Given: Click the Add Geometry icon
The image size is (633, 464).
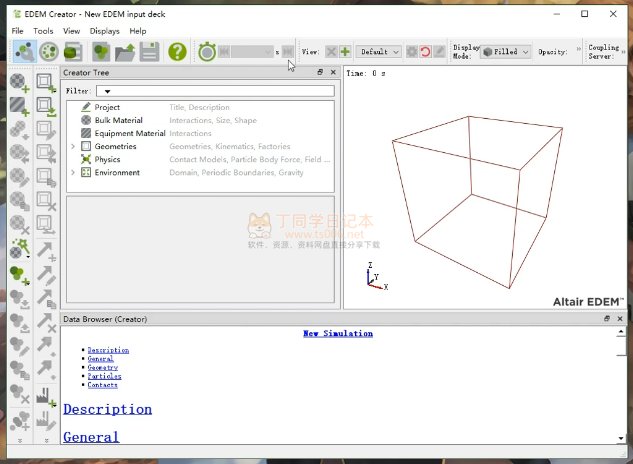Looking at the screenshot, I should 46,83.
